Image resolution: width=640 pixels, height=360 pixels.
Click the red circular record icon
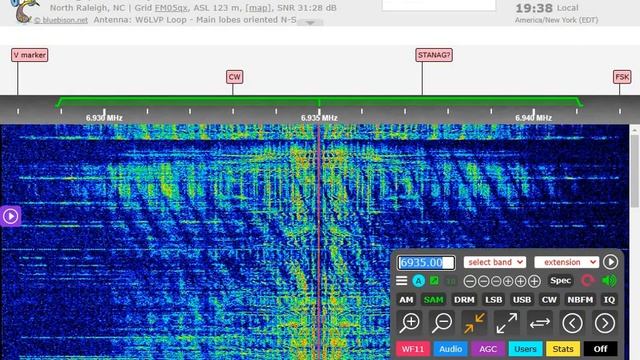[x=588, y=280]
